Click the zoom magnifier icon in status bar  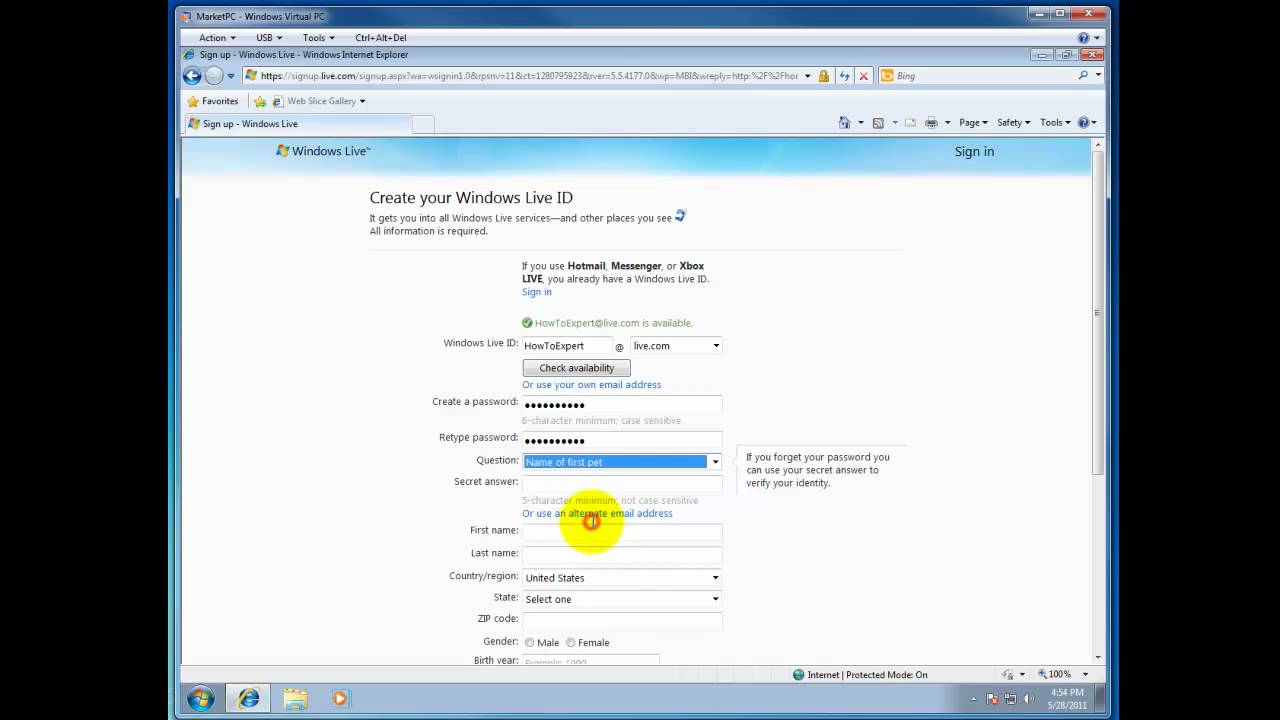1042,675
